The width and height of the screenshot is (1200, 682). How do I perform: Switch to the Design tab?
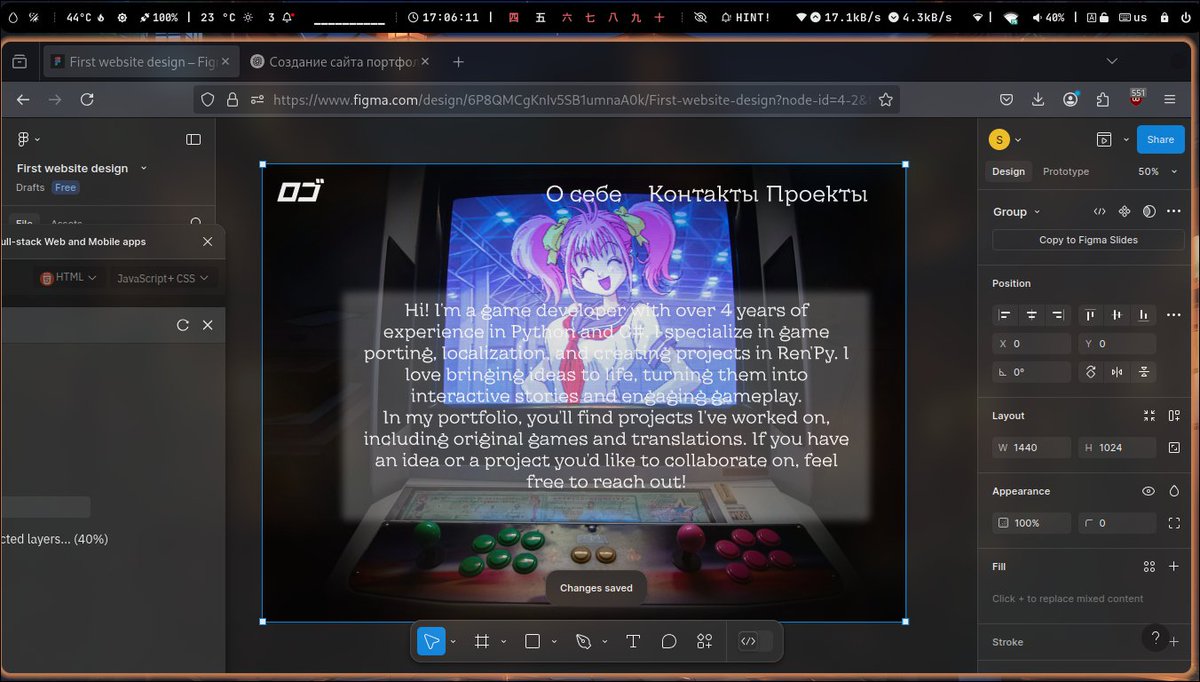1008,172
